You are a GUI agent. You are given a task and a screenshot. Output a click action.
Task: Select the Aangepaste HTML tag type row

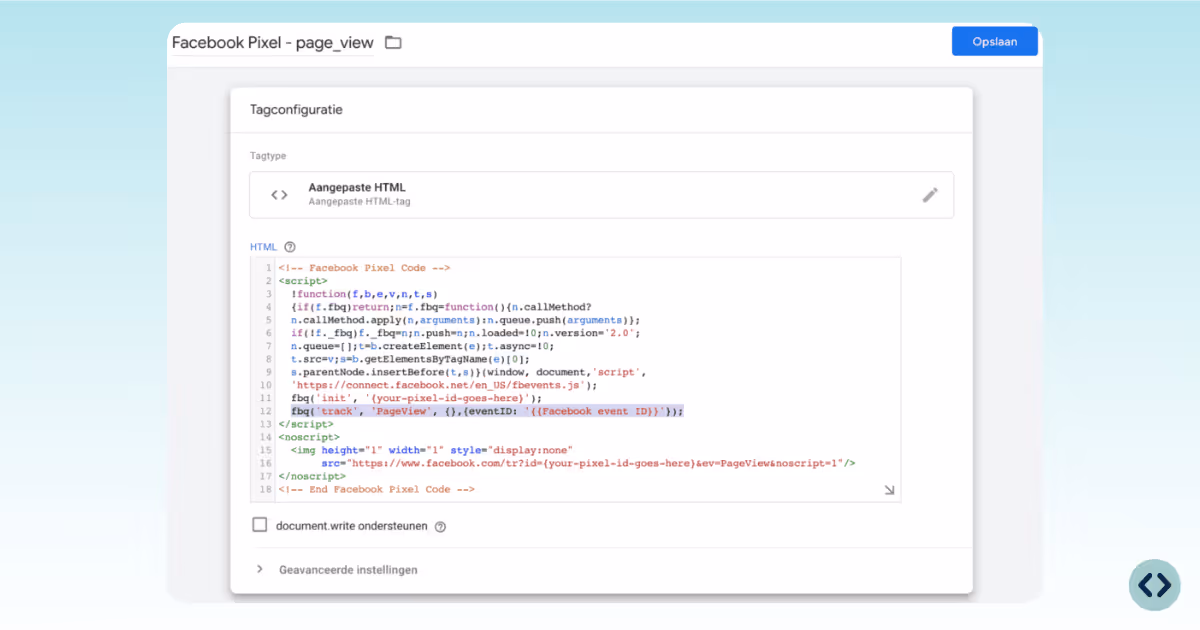click(601, 195)
